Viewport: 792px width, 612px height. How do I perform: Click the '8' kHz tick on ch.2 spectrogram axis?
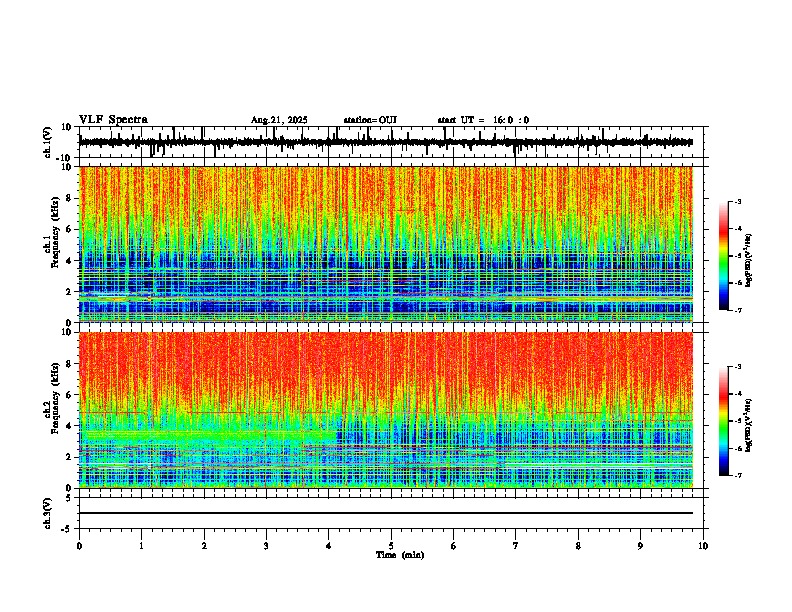coord(70,364)
